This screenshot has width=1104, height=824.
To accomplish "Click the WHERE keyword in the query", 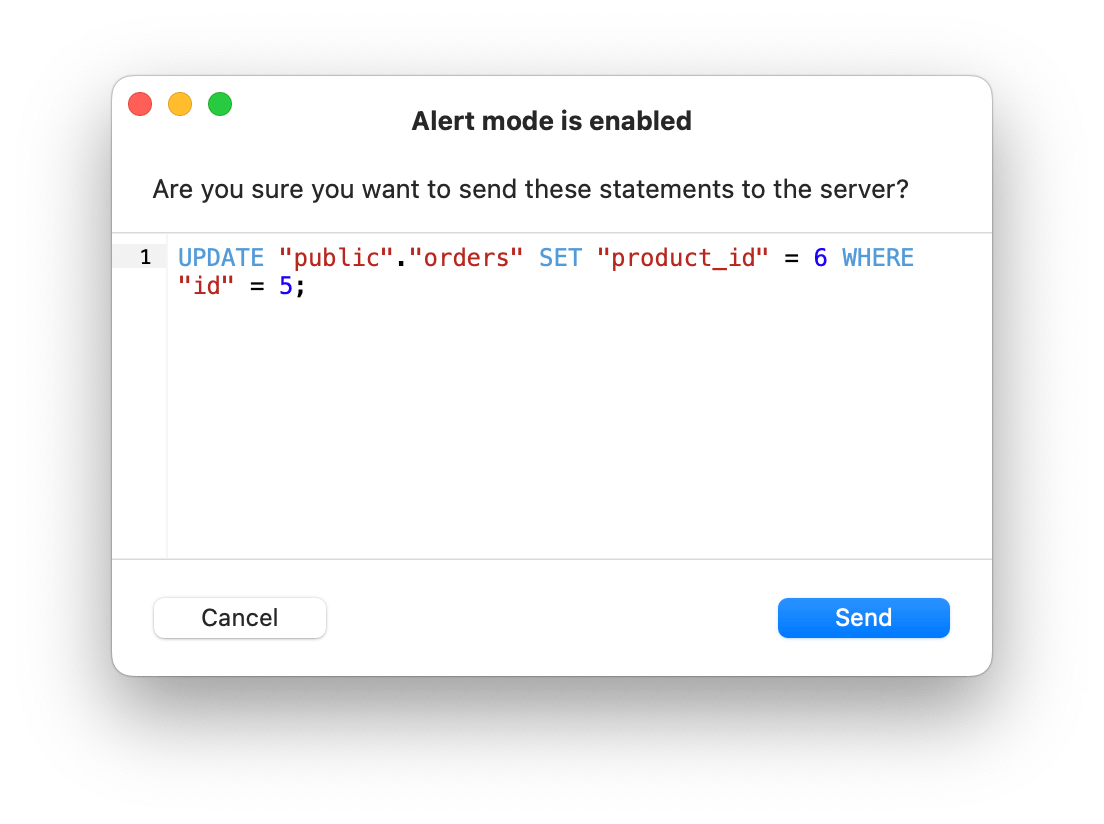I will point(878,257).
